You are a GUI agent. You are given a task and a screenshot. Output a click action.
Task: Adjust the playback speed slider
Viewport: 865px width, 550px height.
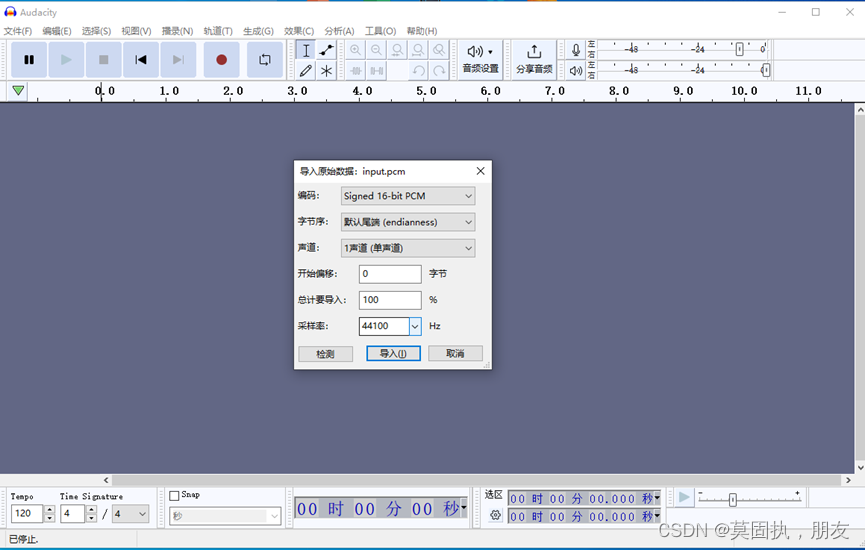click(x=733, y=500)
